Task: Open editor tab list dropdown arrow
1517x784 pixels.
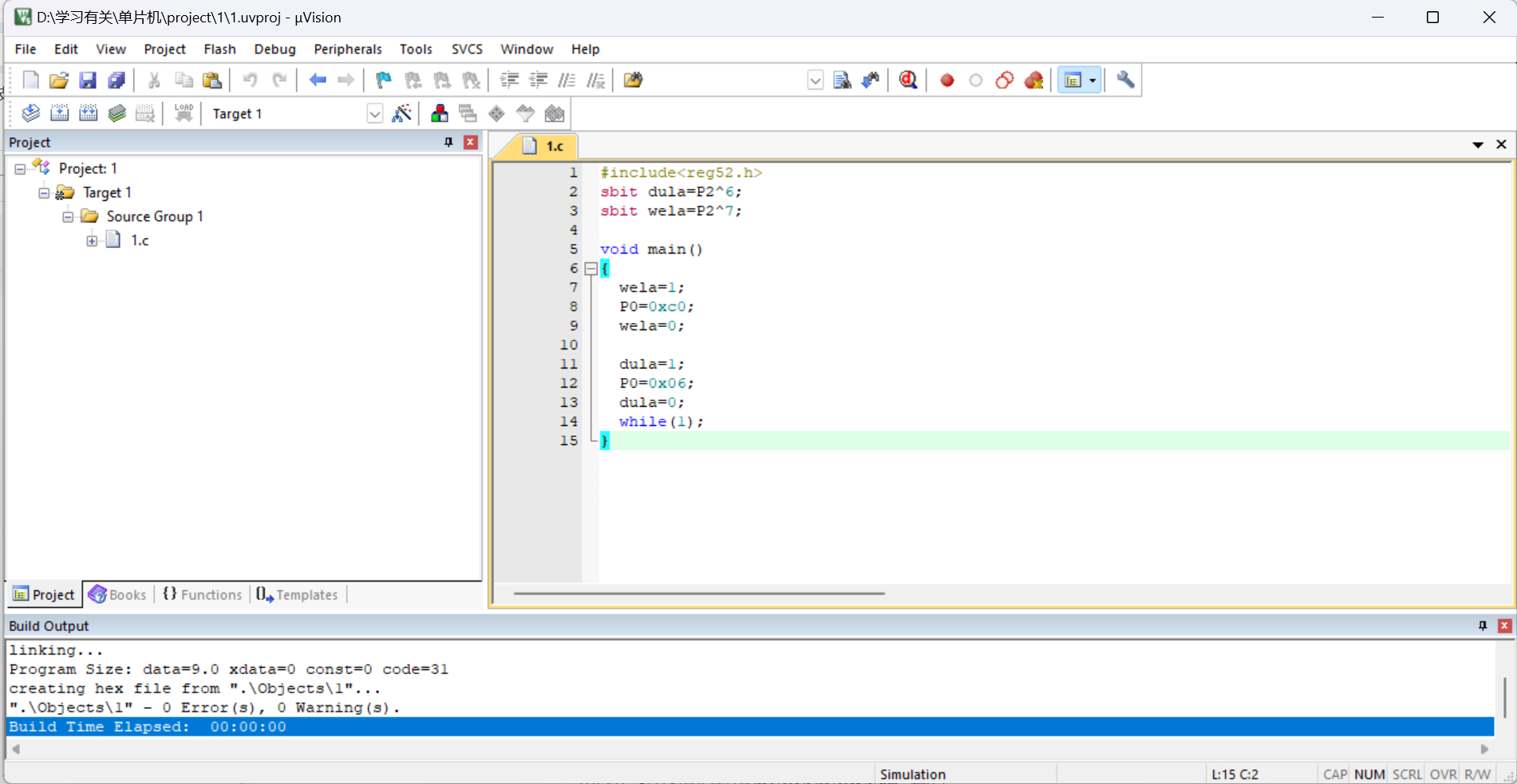Action: (x=1478, y=144)
